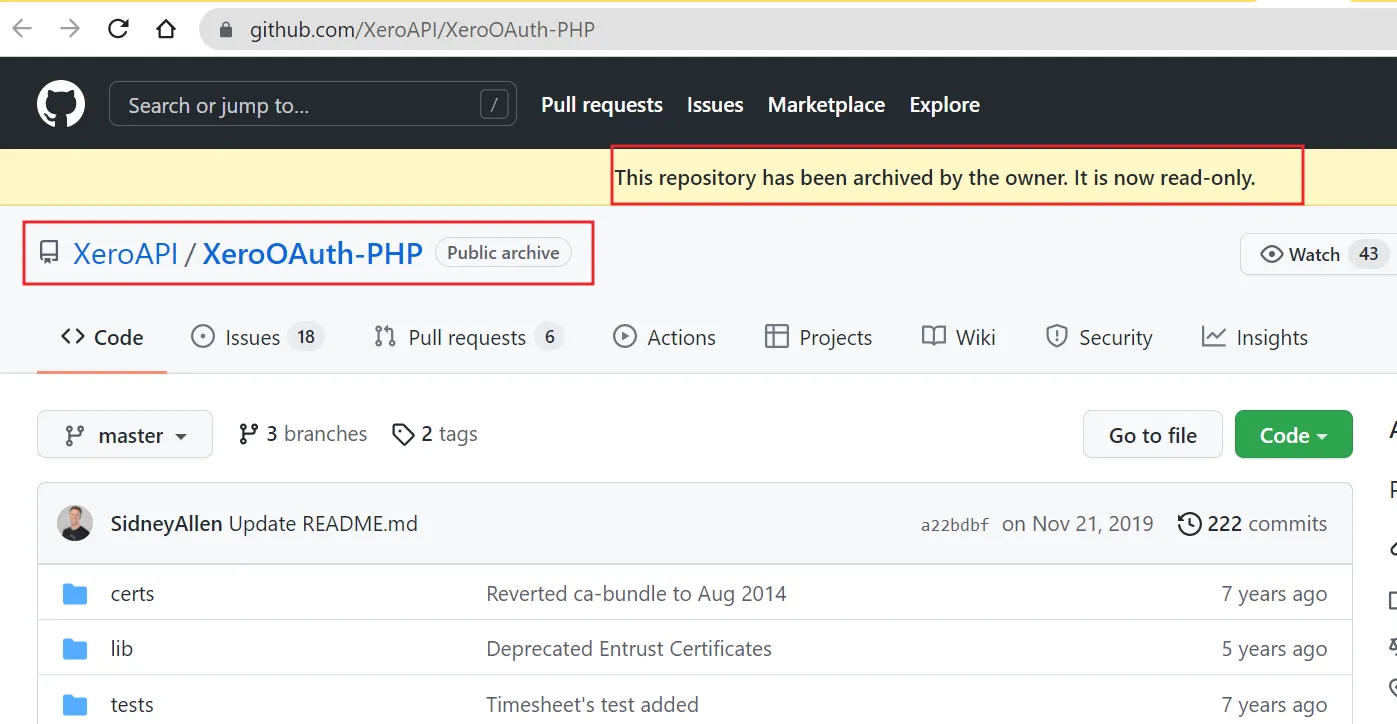
Task: Click the repository icon beside XeroAPI
Action: 49,253
